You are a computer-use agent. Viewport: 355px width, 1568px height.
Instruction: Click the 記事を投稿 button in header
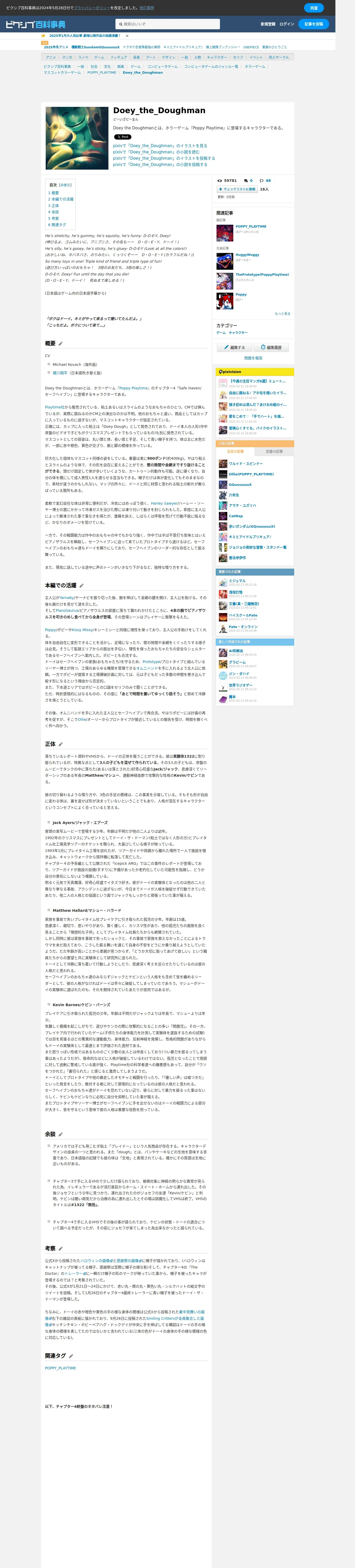coord(313,24)
